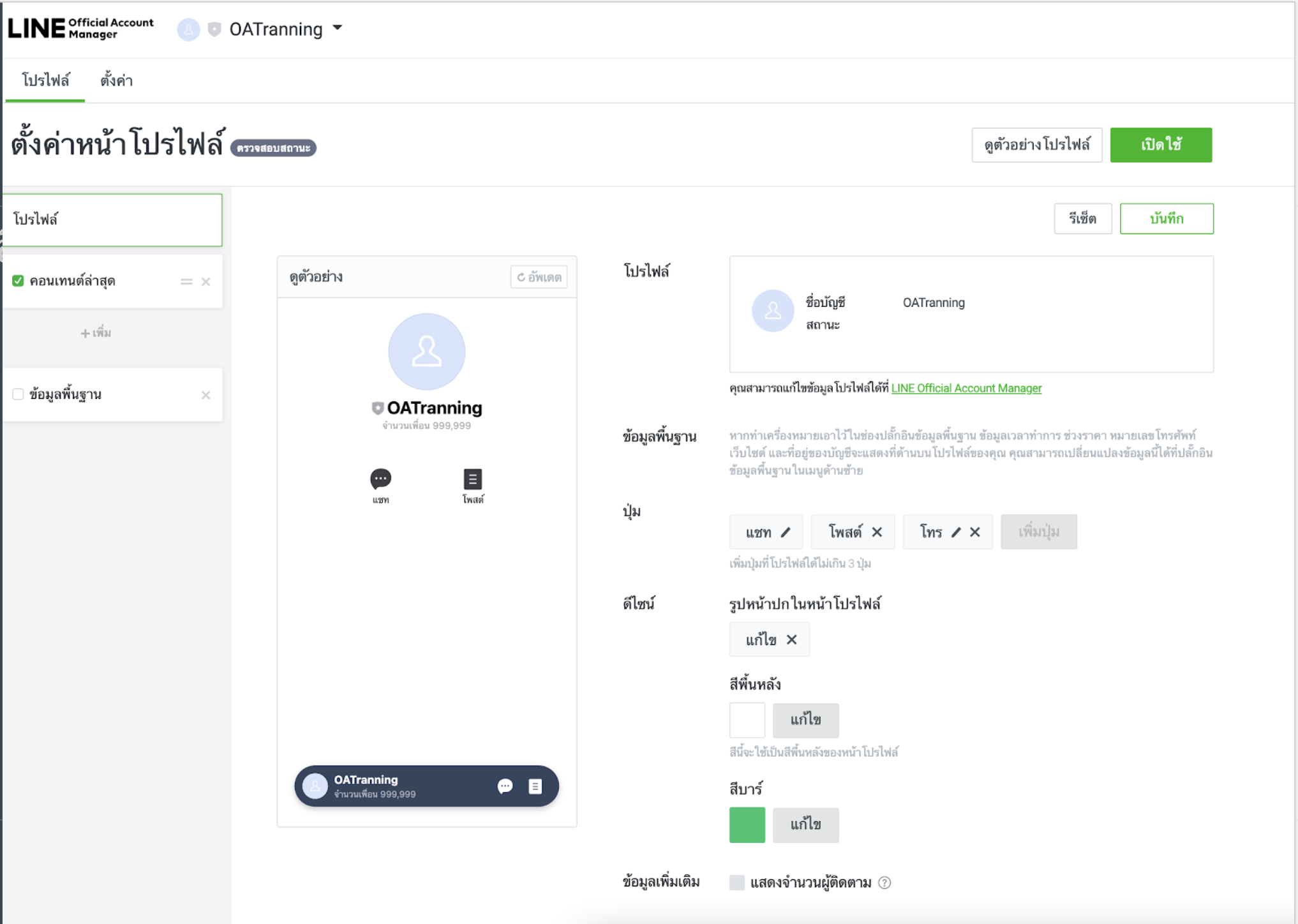Open the LINE Official Account Manager link

[x=966, y=388]
